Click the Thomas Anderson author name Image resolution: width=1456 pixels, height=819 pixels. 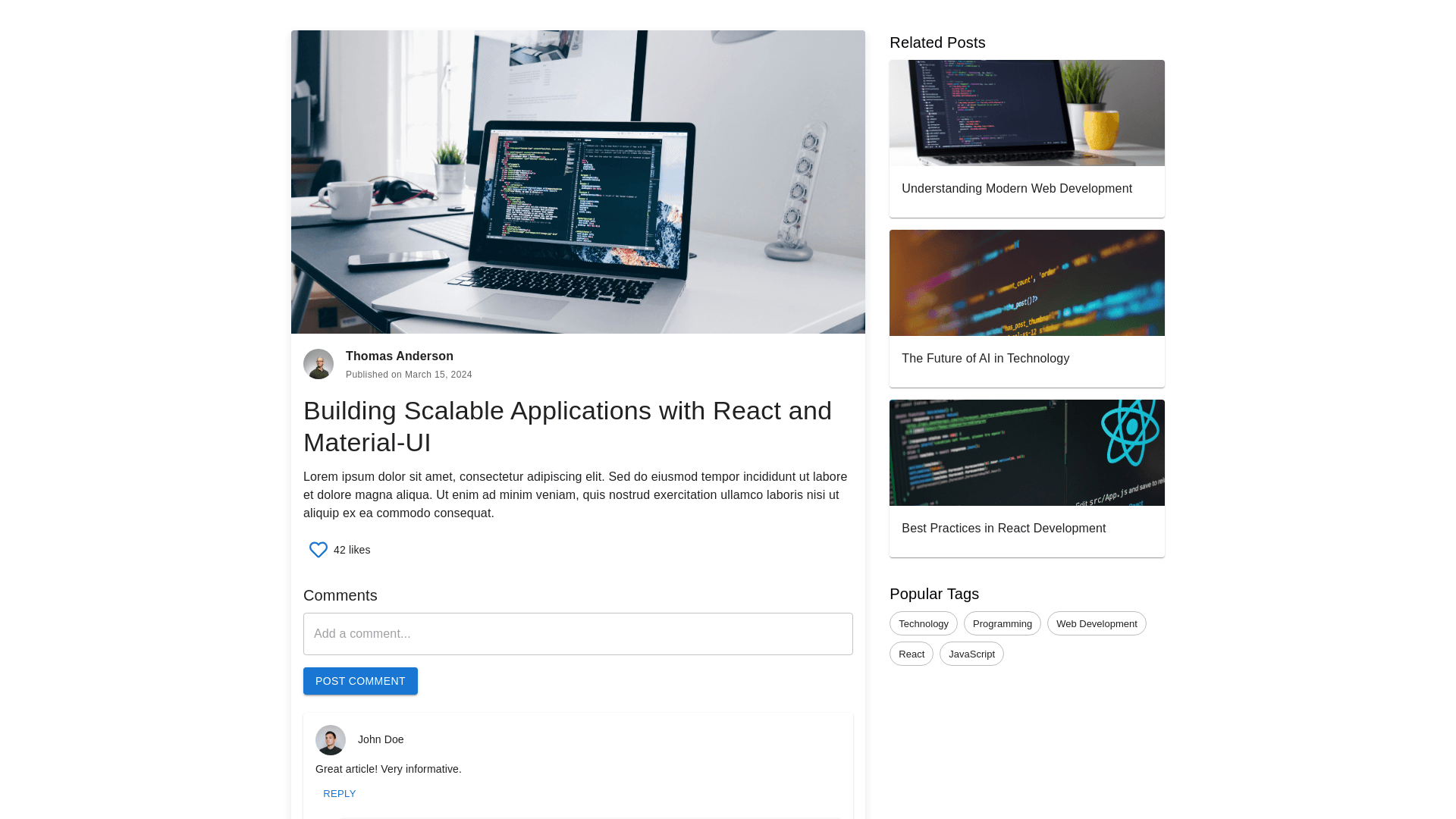click(x=400, y=356)
